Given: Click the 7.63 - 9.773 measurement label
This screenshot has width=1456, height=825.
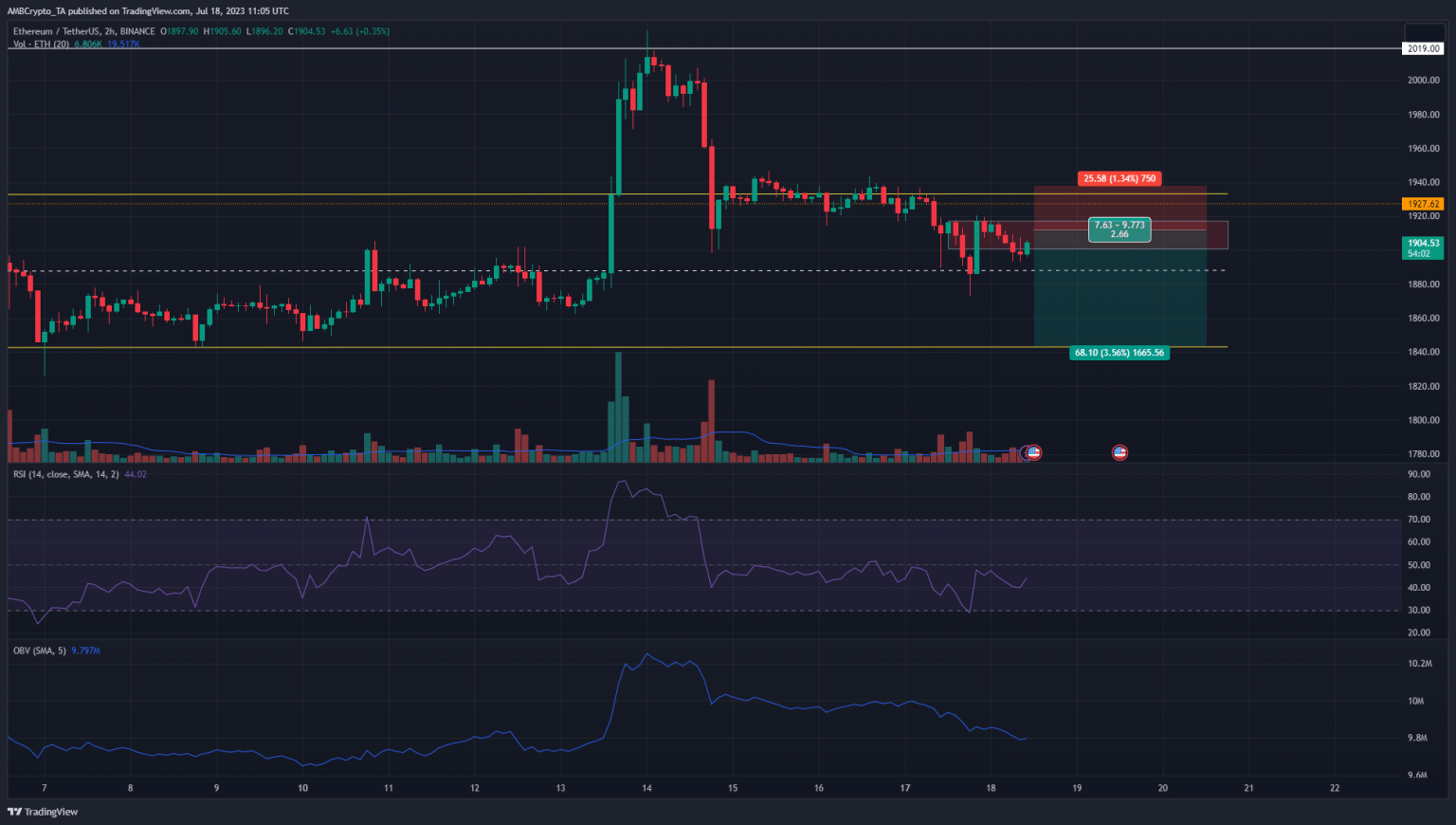Looking at the screenshot, I should tap(1119, 230).
